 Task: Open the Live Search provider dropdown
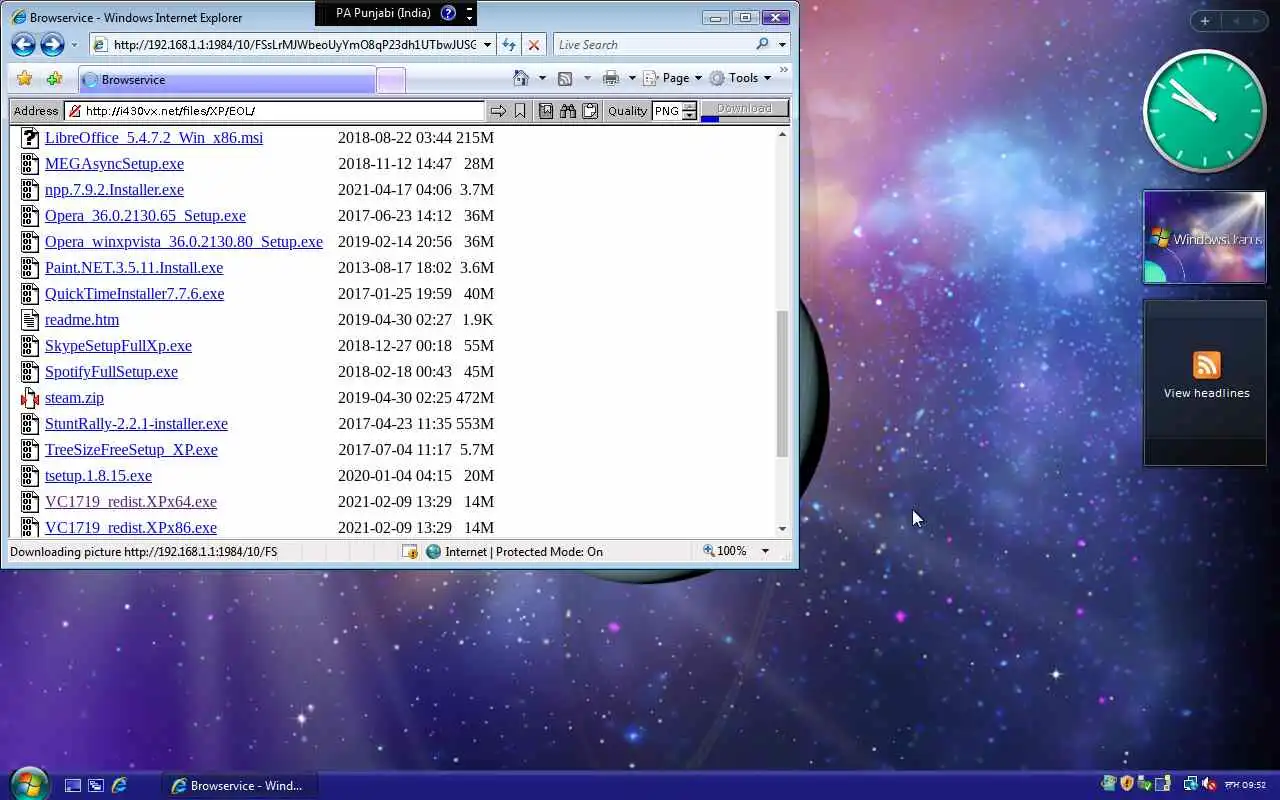pyautogui.click(x=782, y=44)
